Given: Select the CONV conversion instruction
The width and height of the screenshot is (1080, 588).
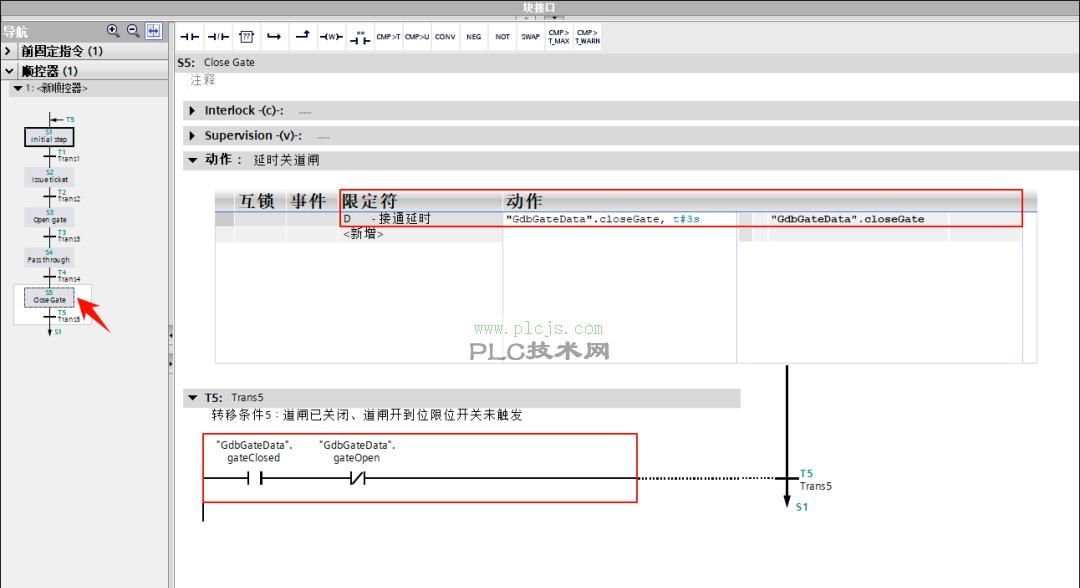Looking at the screenshot, I should click(444, 36).
